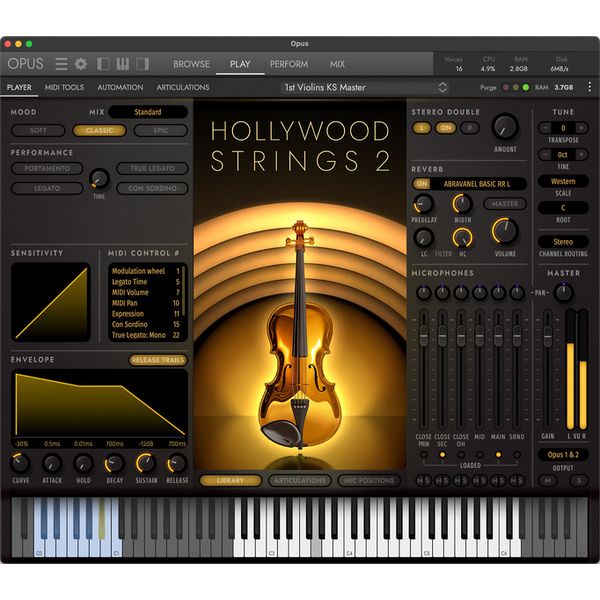Toggle Portamento performance mode
The height and width of the screenshot is (600, 600).
(47, 168)
